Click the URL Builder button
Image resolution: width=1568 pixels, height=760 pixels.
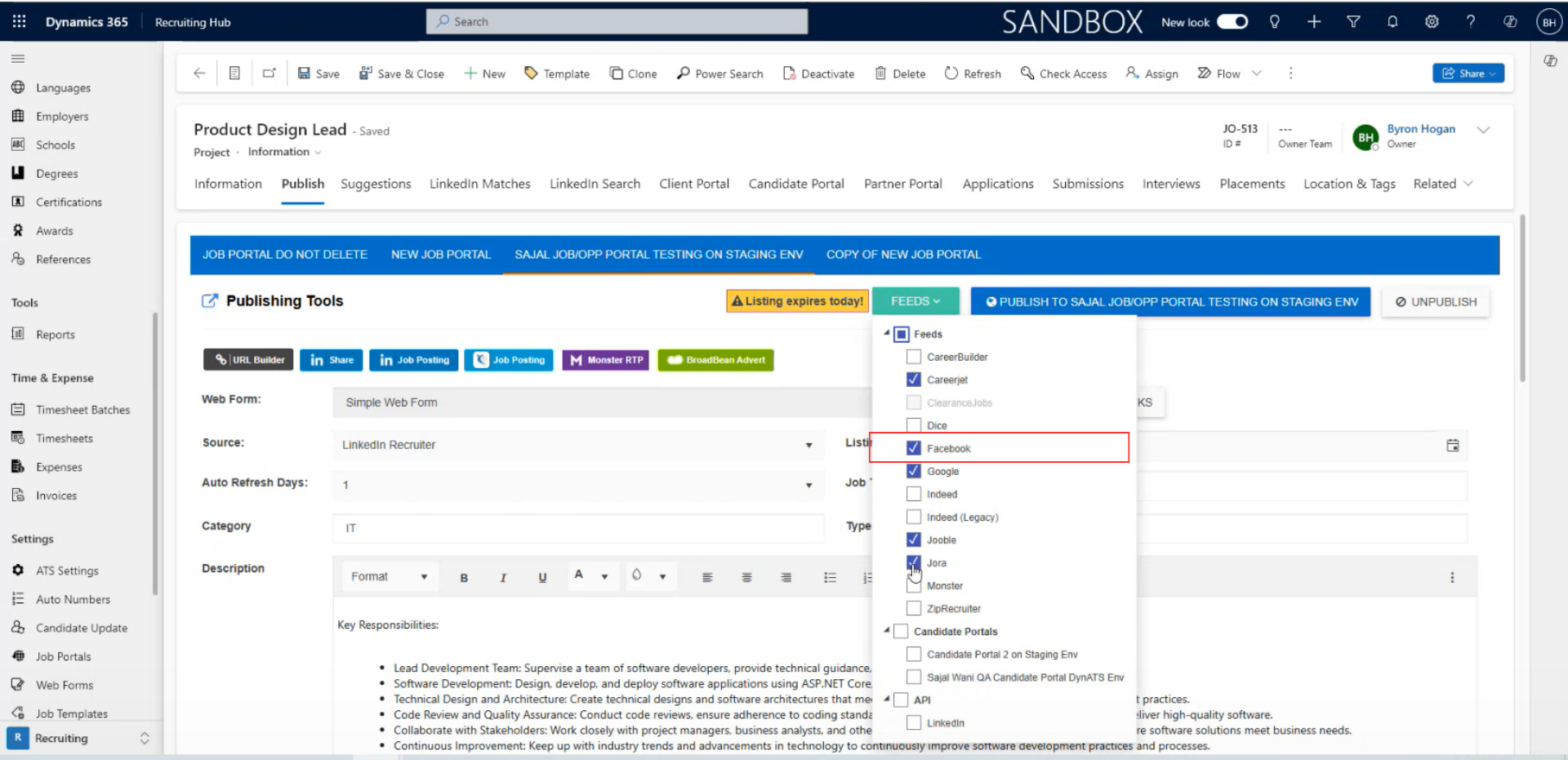(x=248, y=360)
